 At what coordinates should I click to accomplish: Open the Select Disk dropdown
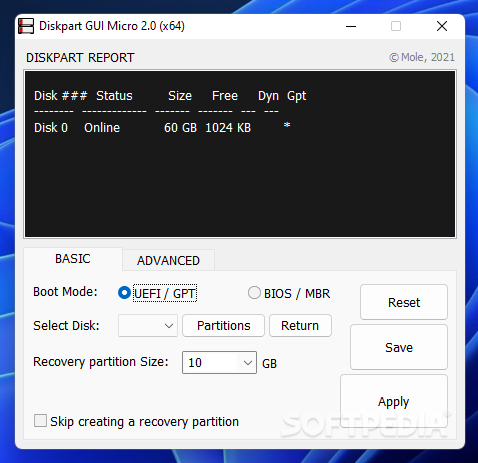coord(148,326)
